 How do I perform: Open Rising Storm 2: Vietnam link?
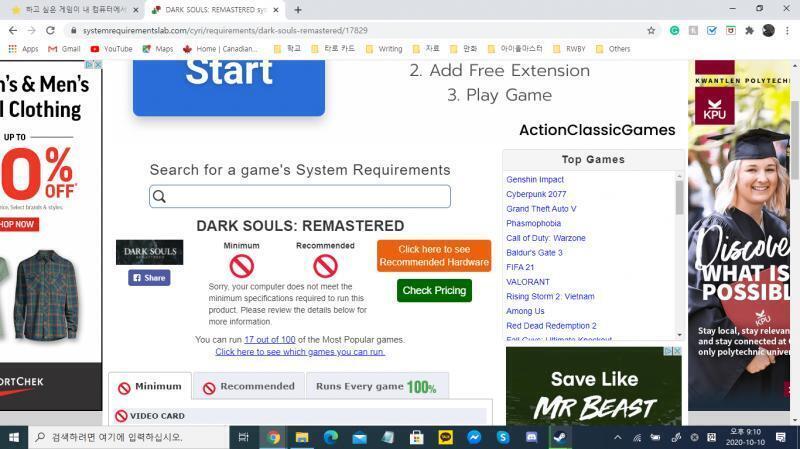550,296
